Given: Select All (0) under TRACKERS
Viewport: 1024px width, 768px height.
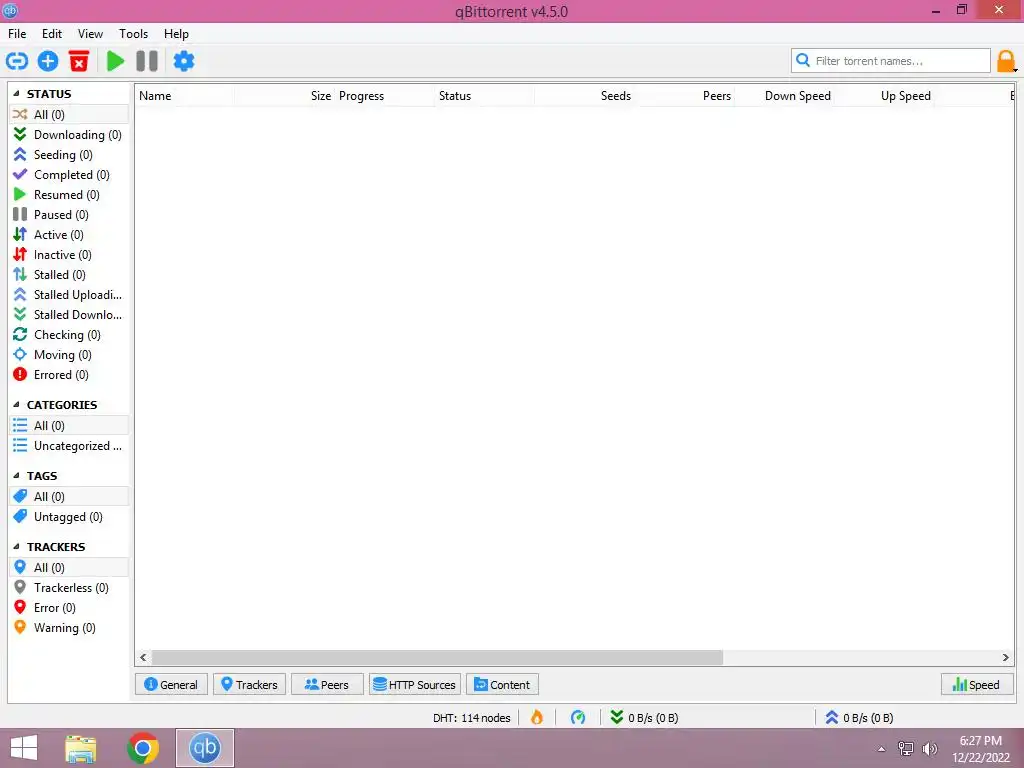Looking at the screenshot, I should pyautogui.click(x=69, y=568).
